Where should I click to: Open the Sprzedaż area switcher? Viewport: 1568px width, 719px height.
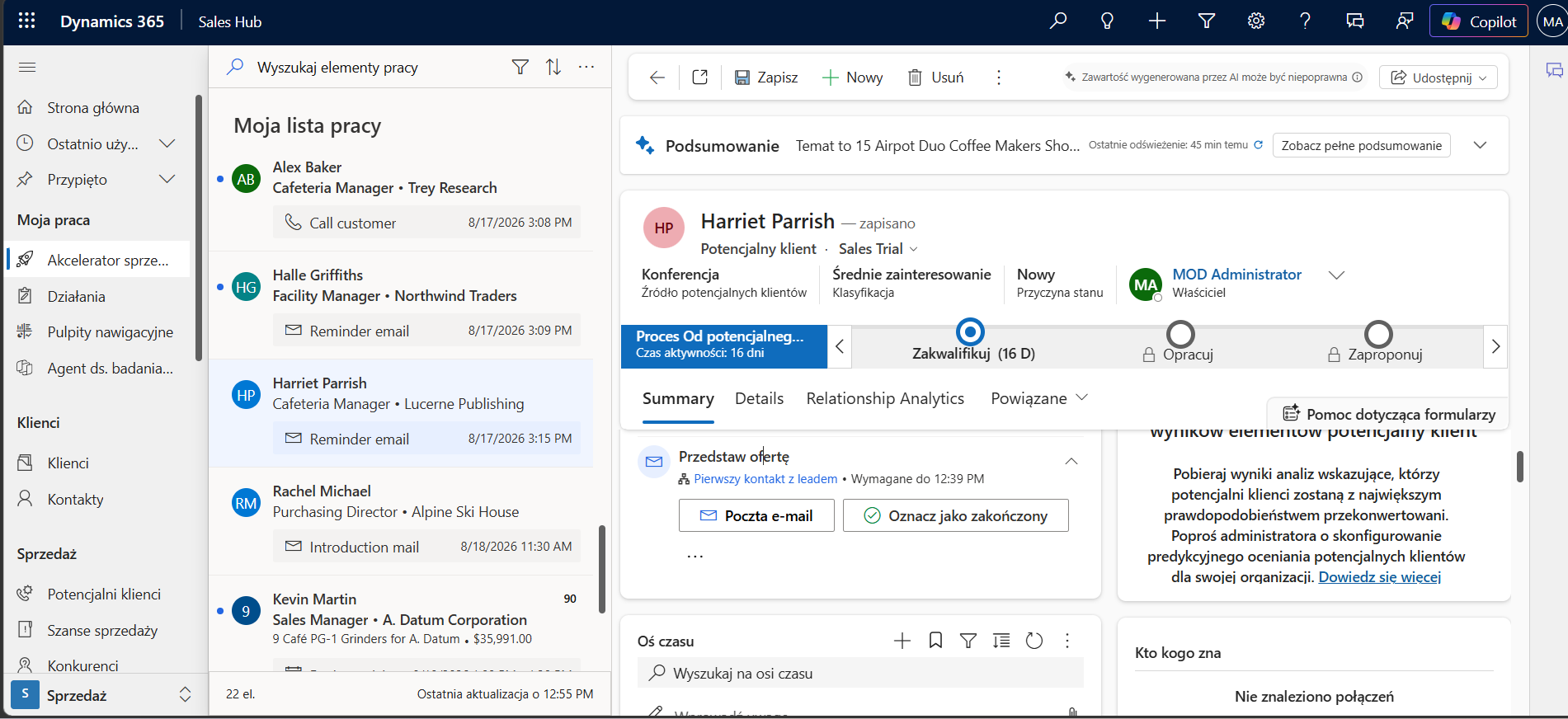(x=104, y=696)
